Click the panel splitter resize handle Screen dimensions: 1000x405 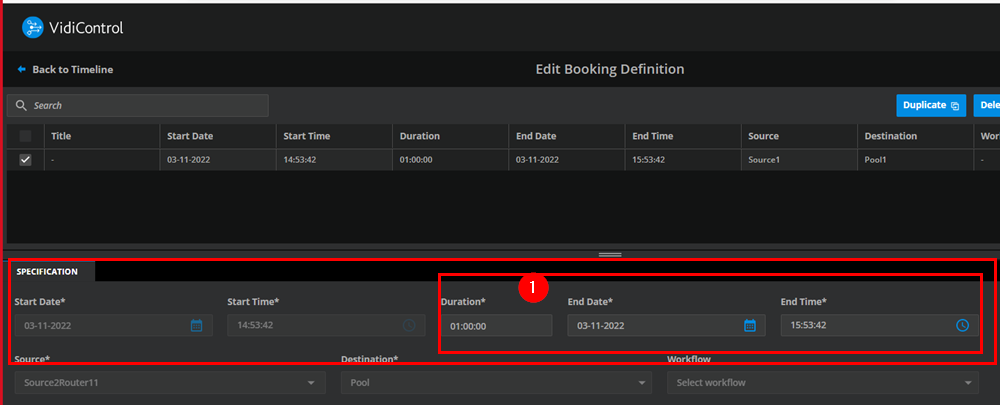click(610, 254)
